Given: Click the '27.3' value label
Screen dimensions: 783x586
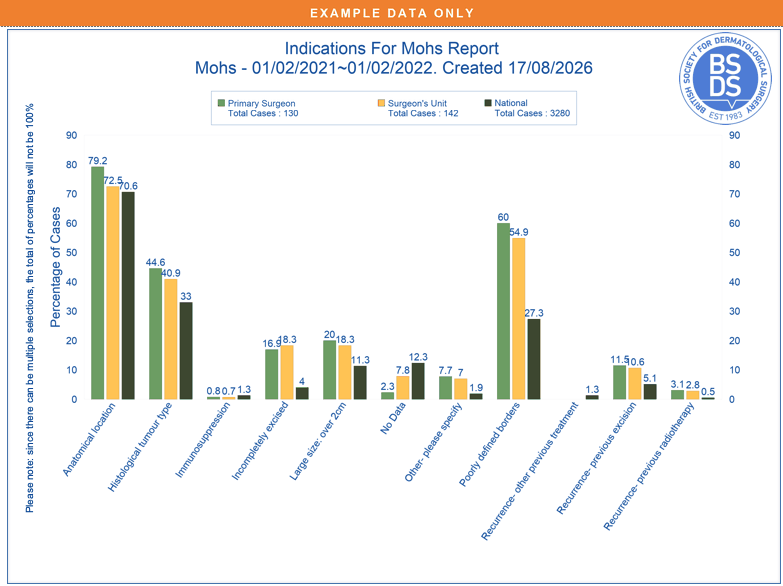Looking at the screenshot, I should tap(534, 313).
